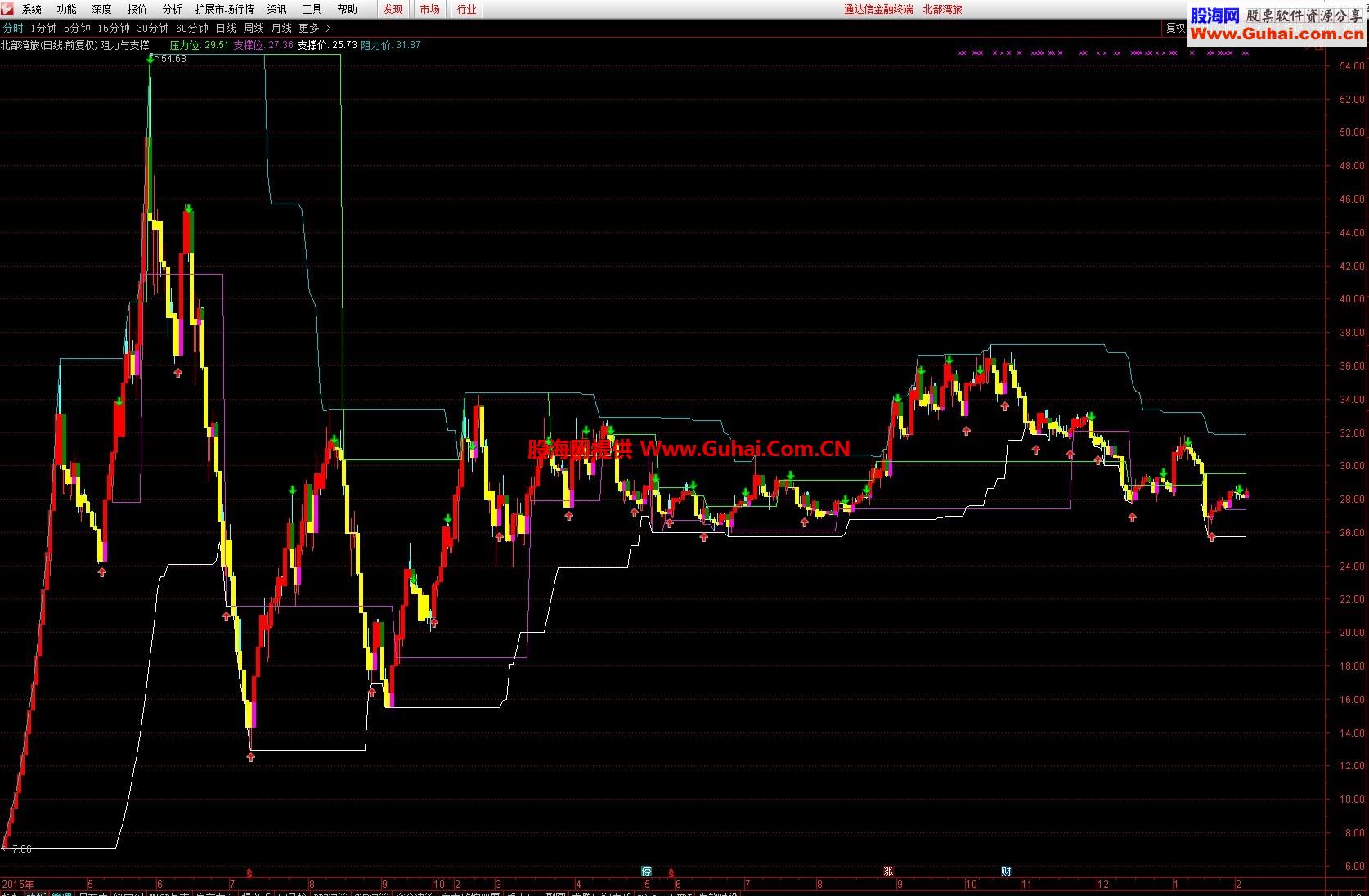The height and width of the screenshot is (896, 1369).
Task: Click the 2015年 date axis label
Action: (18, 885)
